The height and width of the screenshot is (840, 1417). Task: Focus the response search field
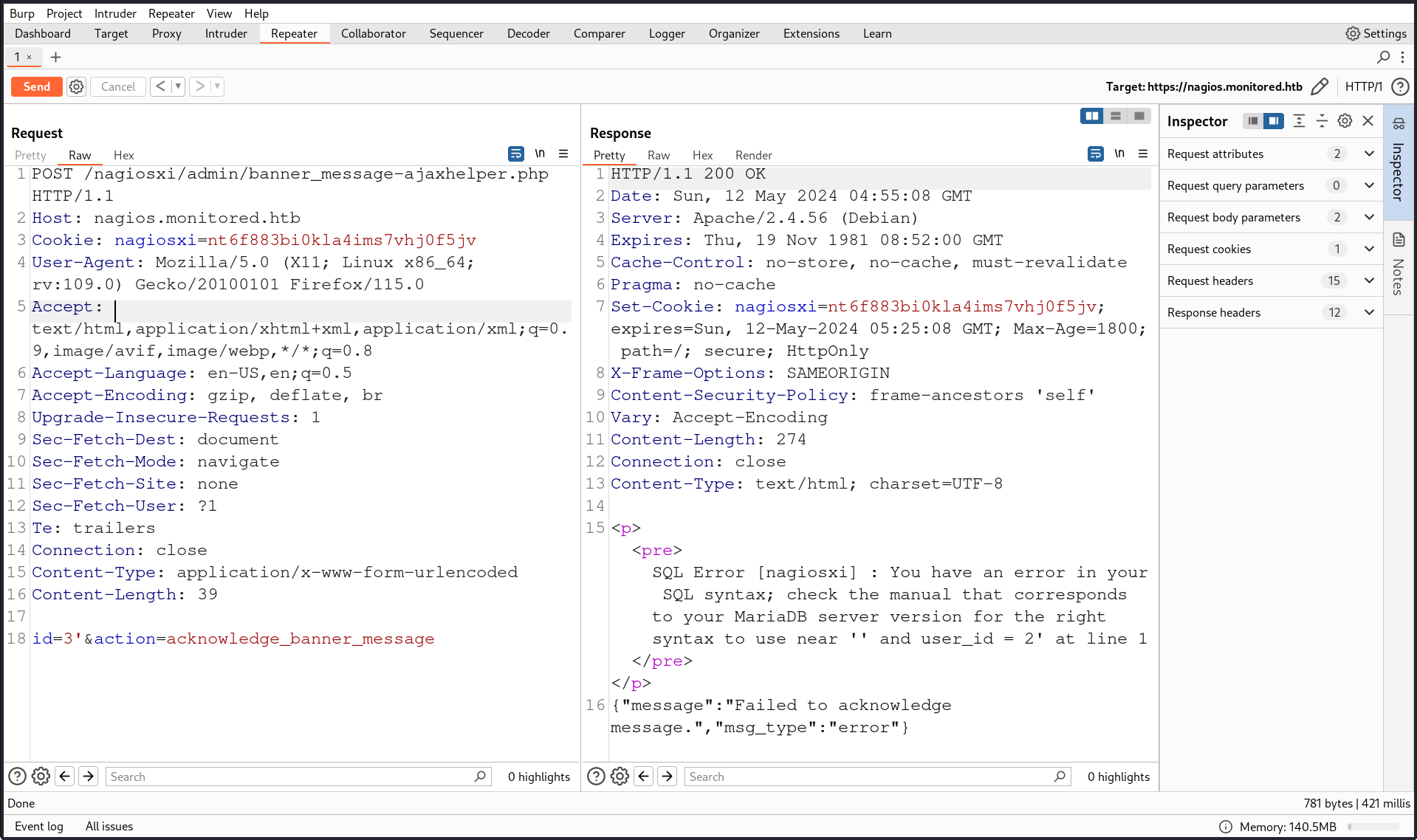click(878, 777)
